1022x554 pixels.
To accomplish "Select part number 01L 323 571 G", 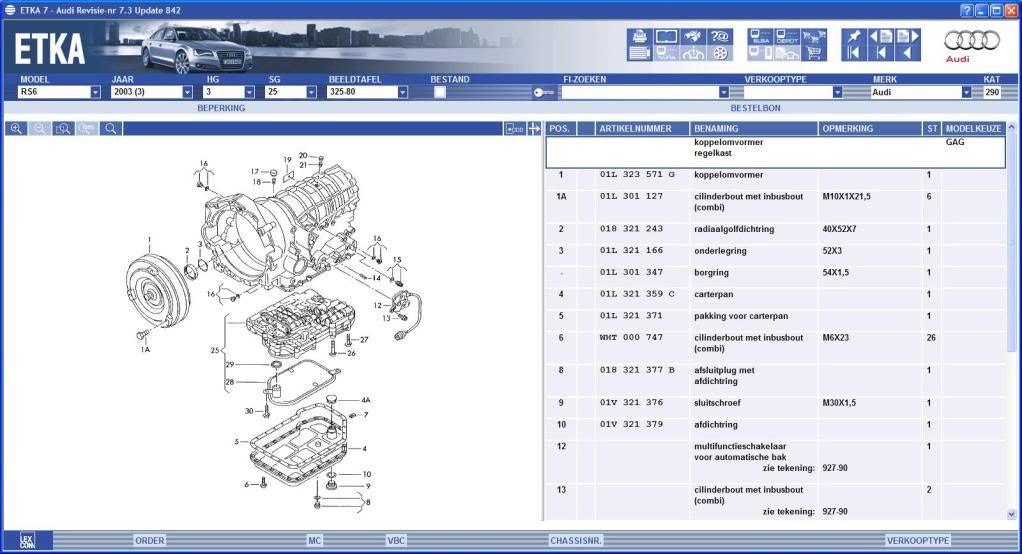I will pos(637,175).
